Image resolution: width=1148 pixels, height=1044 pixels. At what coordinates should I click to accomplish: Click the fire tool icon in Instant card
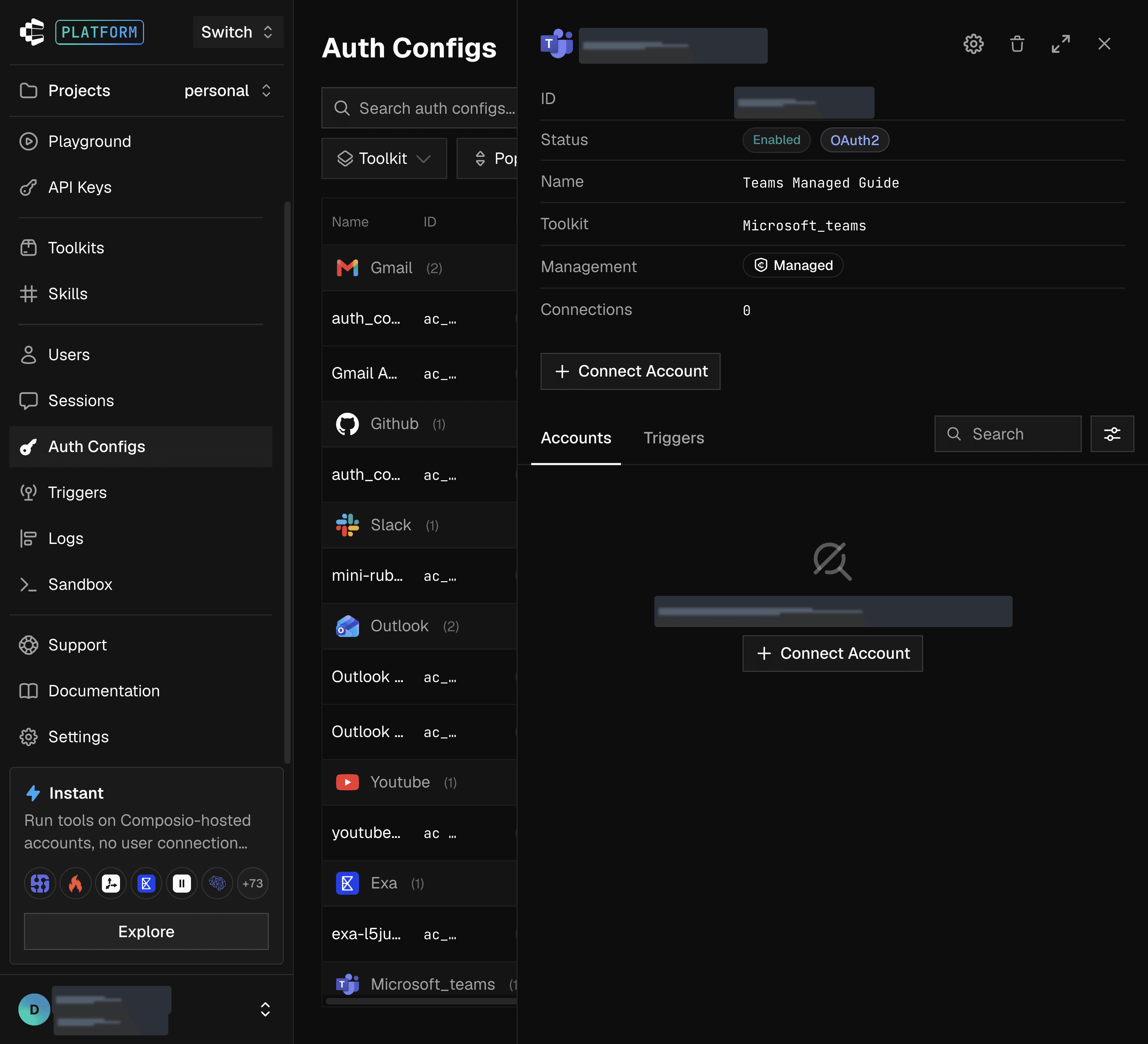tap(76, 883)
